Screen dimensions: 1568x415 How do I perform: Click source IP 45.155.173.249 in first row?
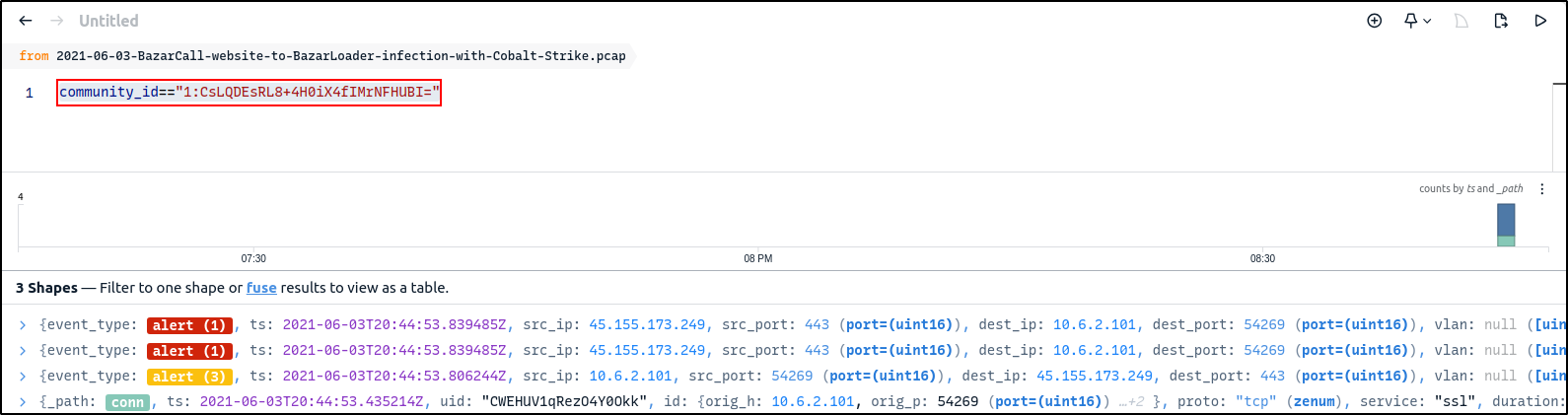(647, 325)
